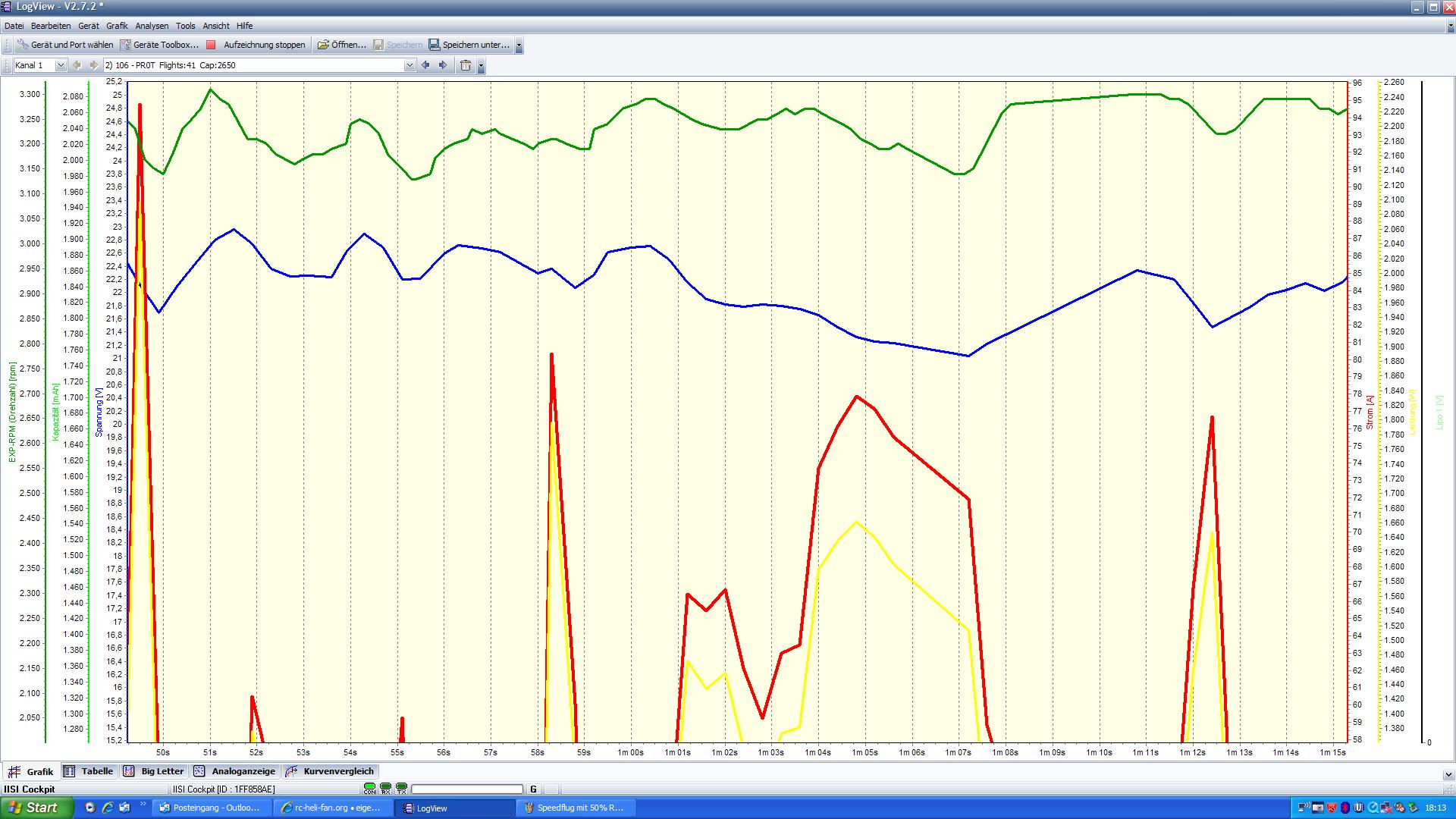Click the tab strip overflow arrow
Screen dimensions: 1456x819
coord(1448,774)
